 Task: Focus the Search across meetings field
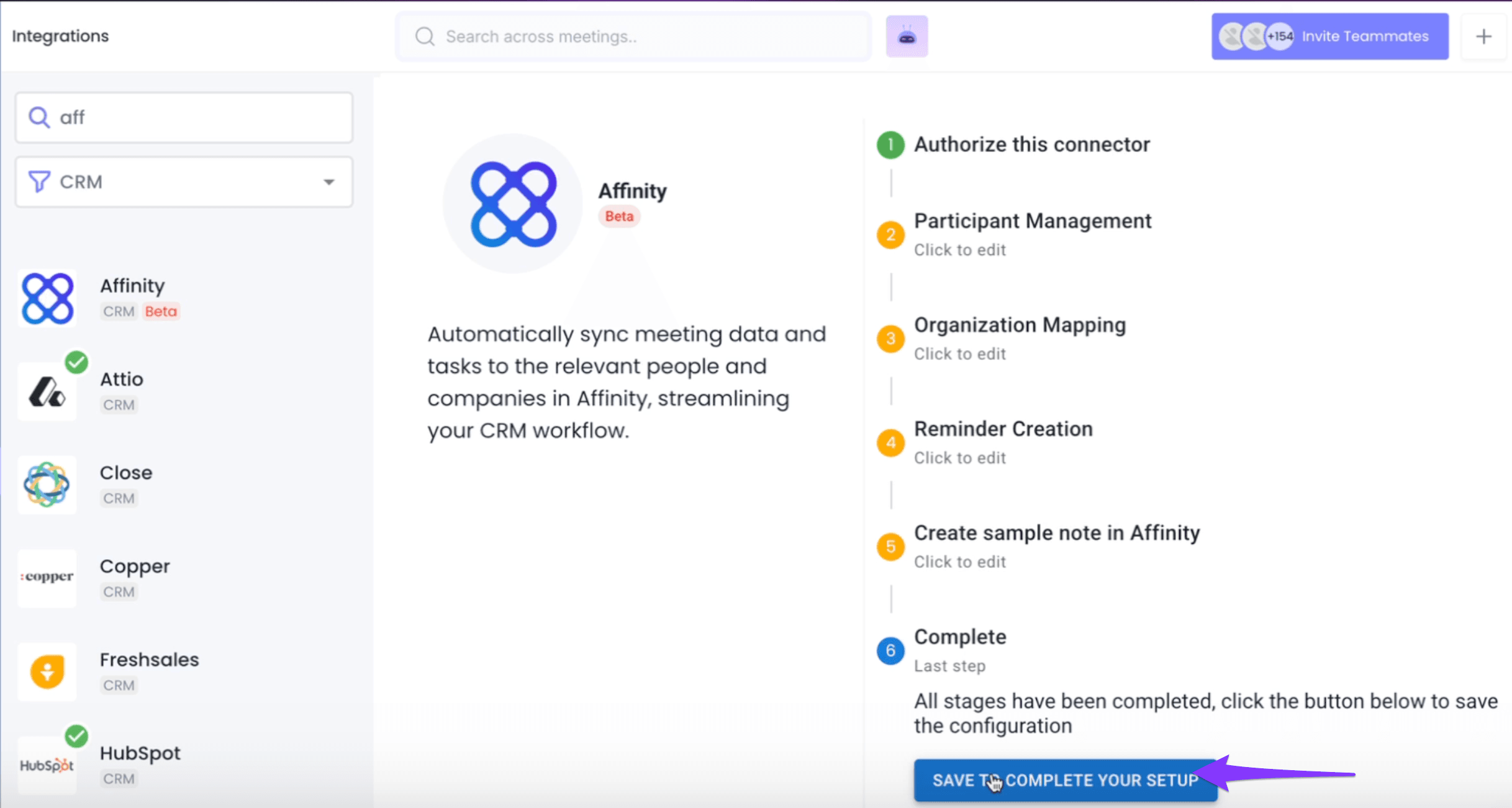633,37
